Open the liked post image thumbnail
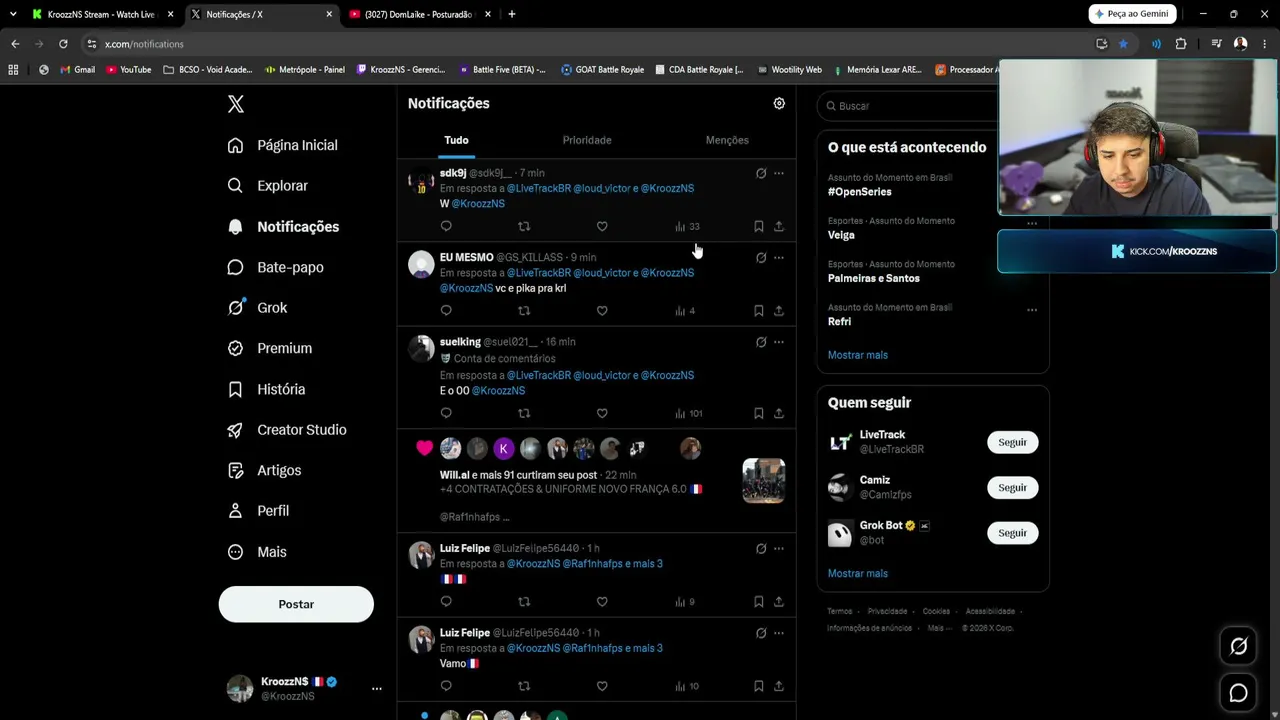This screenshot has height=720, width=1280. click(x=764, y=481)
